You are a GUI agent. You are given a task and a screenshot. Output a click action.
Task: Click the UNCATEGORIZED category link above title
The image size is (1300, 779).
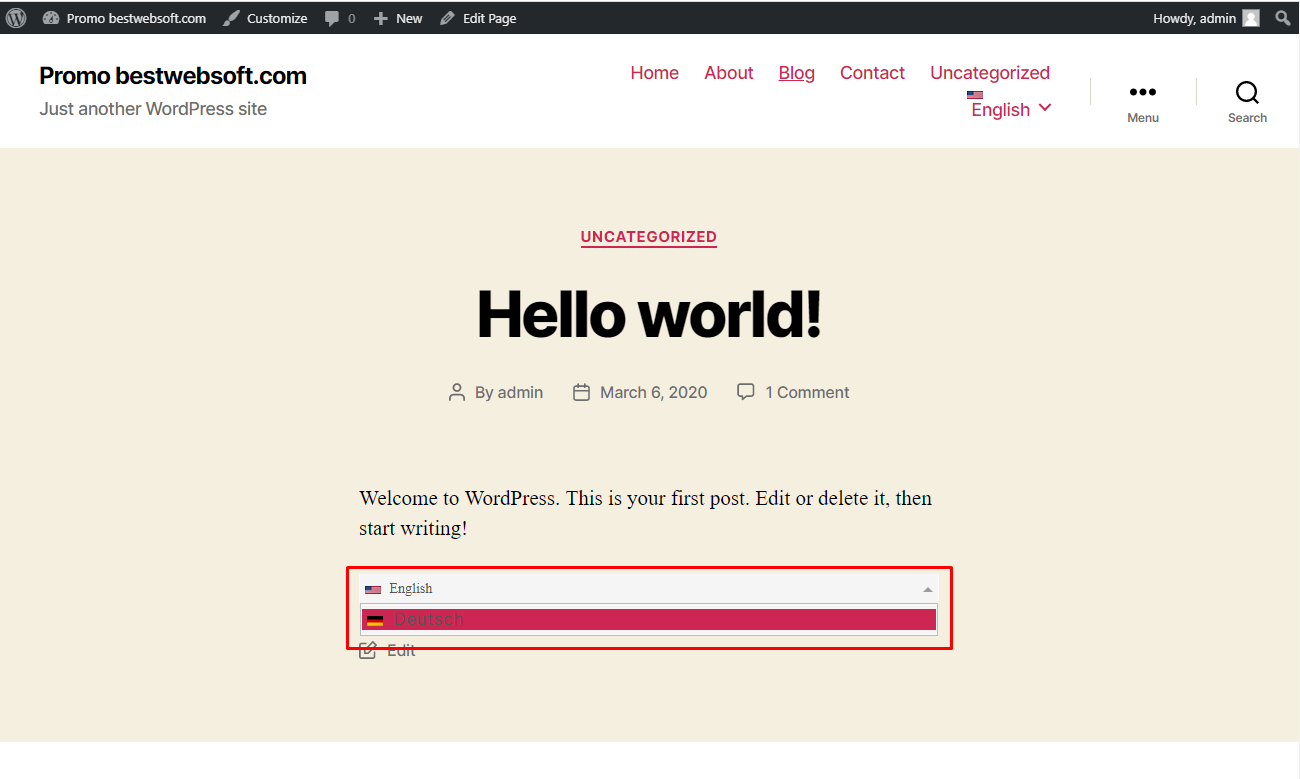click(x=649, y=237)
